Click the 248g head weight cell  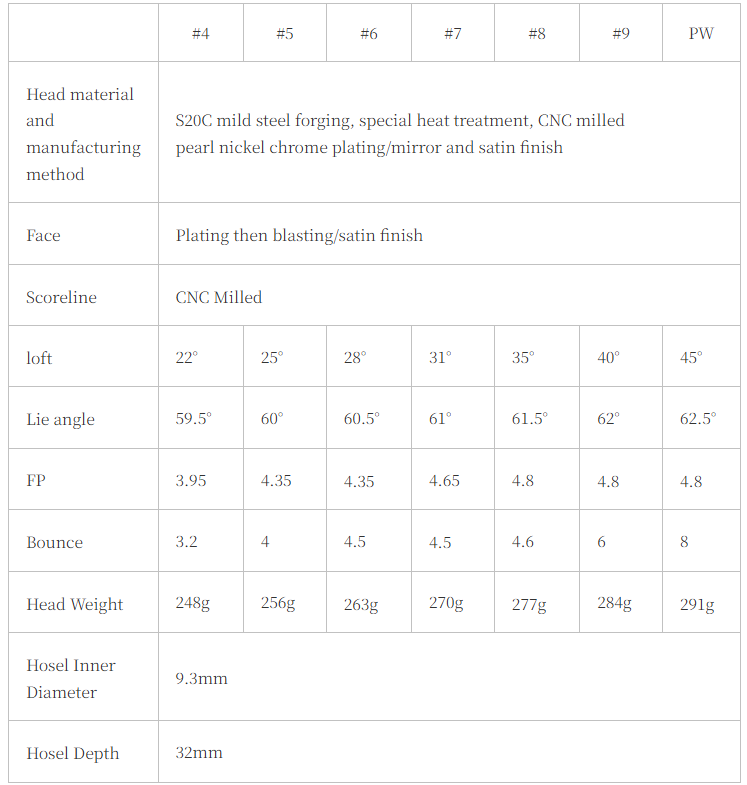pyautogui.click(x=193, y=604)
